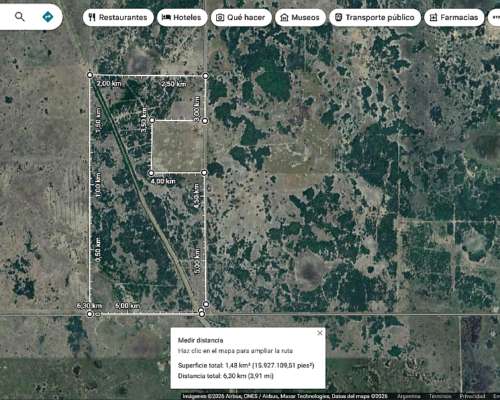Image resolution: width=500 pixels, height=400 pixels.
Task: Open the Términos link in the footer
Action: pos(441,396)
